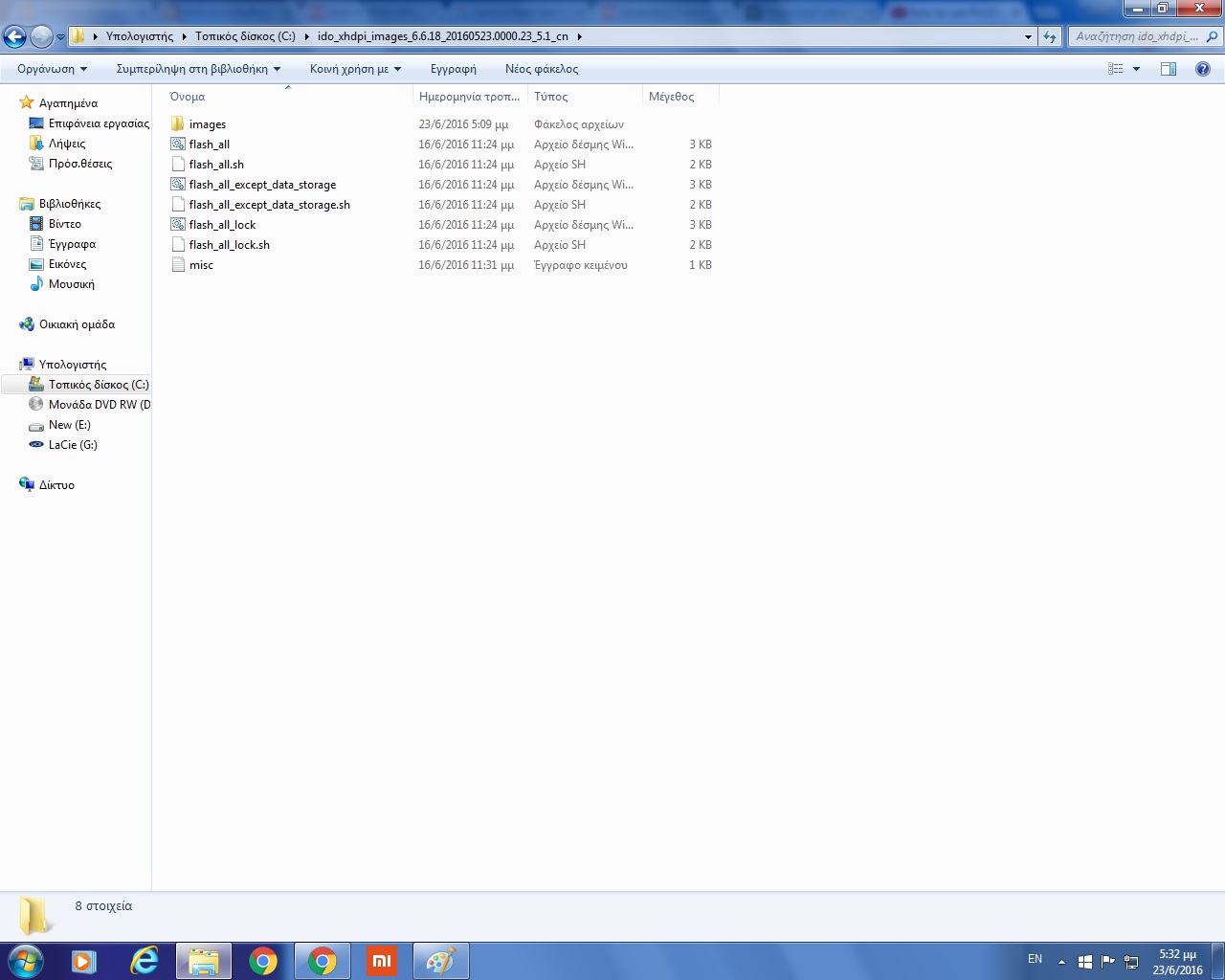The height and width of the screenshot is (980, 1225).
Task: Select the flash_all batch file icon
Action: (x=178, y=145)
